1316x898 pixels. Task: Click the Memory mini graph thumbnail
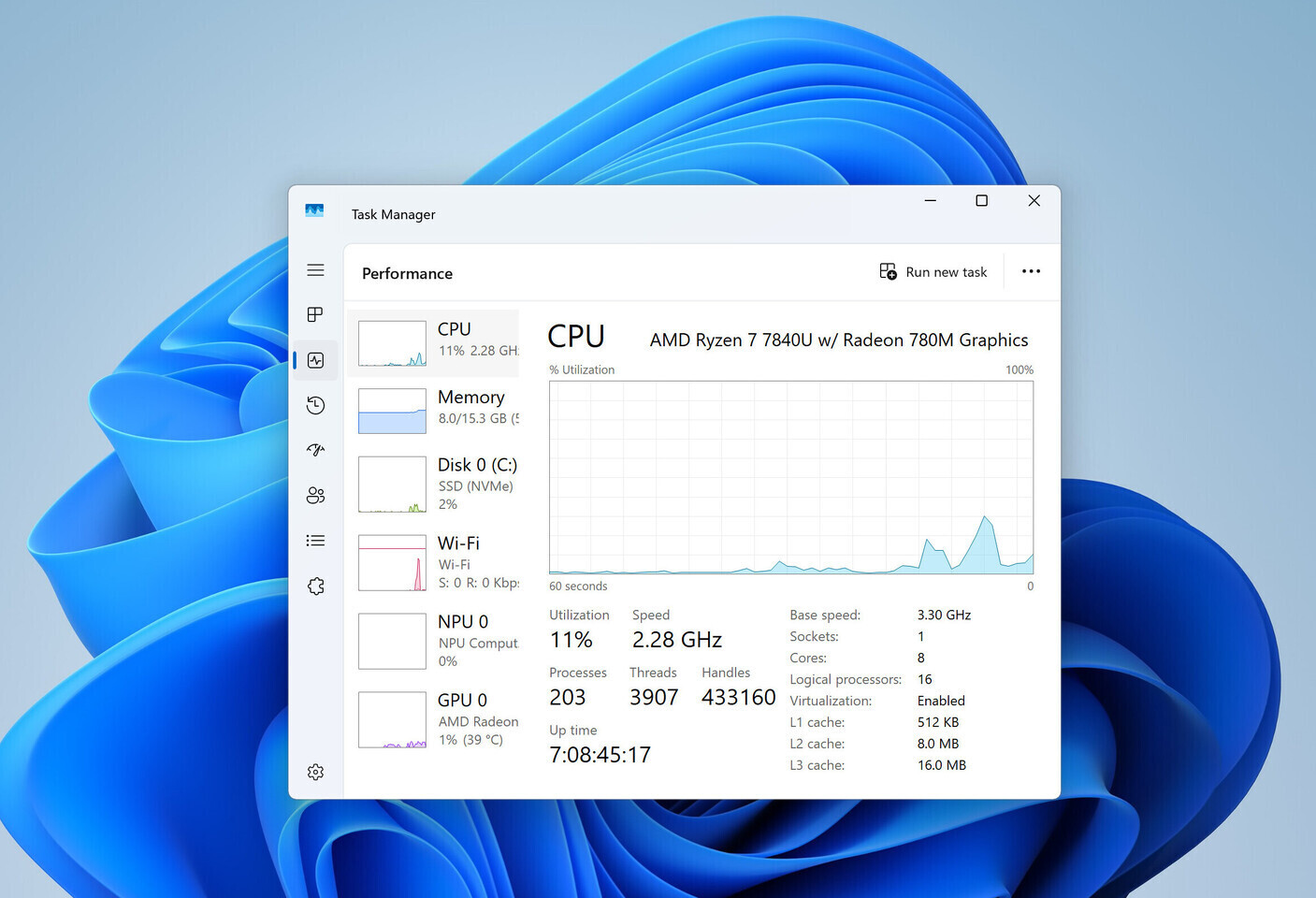coord(392,411)
